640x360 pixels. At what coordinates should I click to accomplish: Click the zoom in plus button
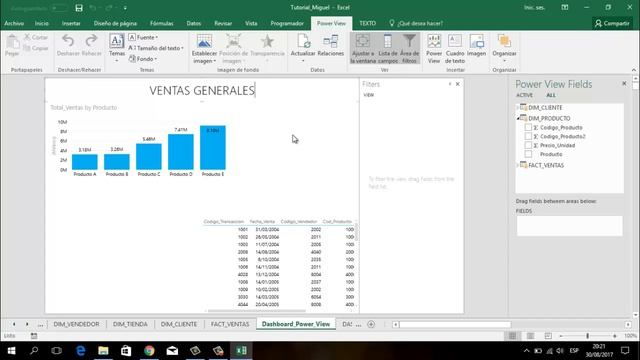615,336
